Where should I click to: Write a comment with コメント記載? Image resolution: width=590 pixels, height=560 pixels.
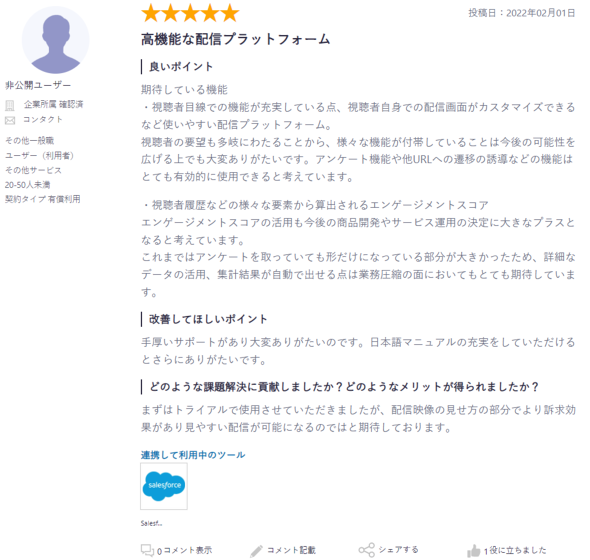click(x=291, y=550)
